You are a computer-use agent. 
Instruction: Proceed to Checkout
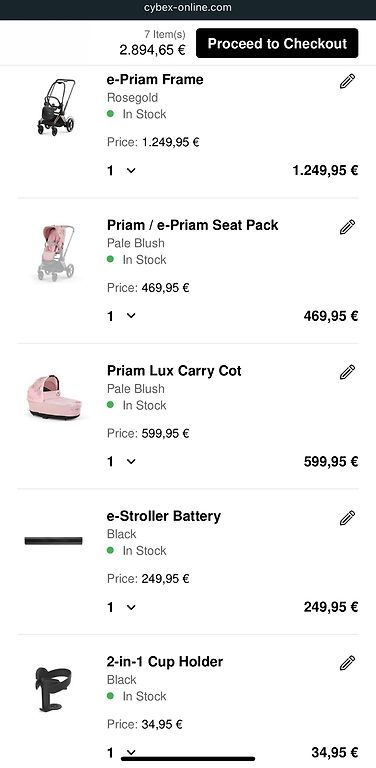click(277, 43)
